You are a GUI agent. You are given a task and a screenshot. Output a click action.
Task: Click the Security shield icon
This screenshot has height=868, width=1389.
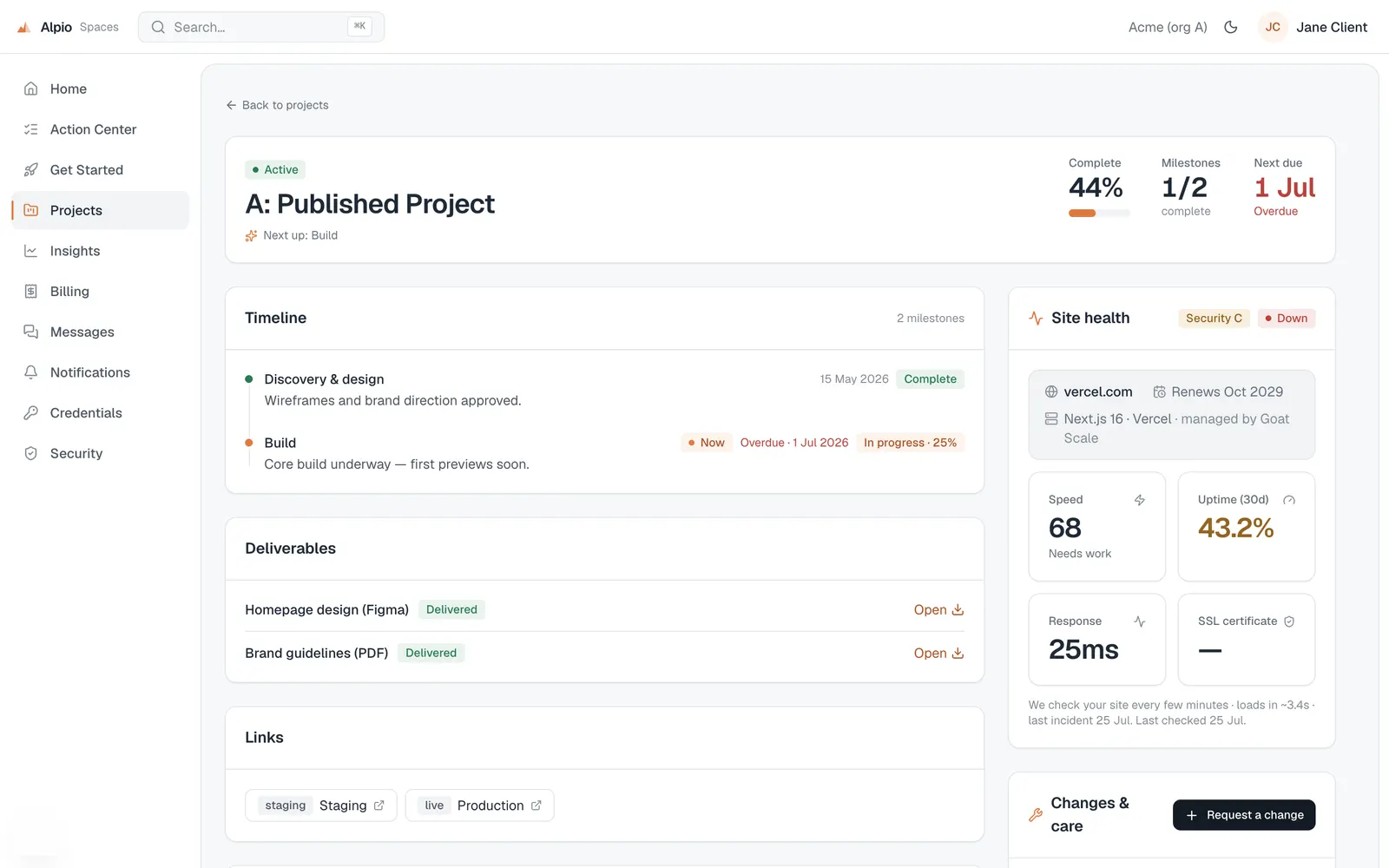(31, 453)
